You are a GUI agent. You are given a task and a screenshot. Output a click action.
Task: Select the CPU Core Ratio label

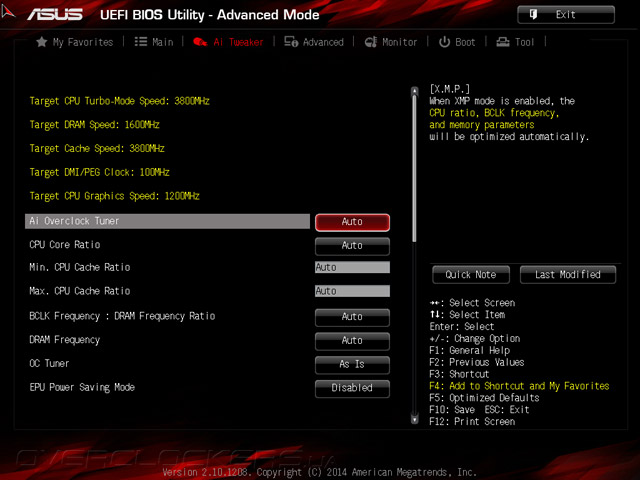[65, 245]
